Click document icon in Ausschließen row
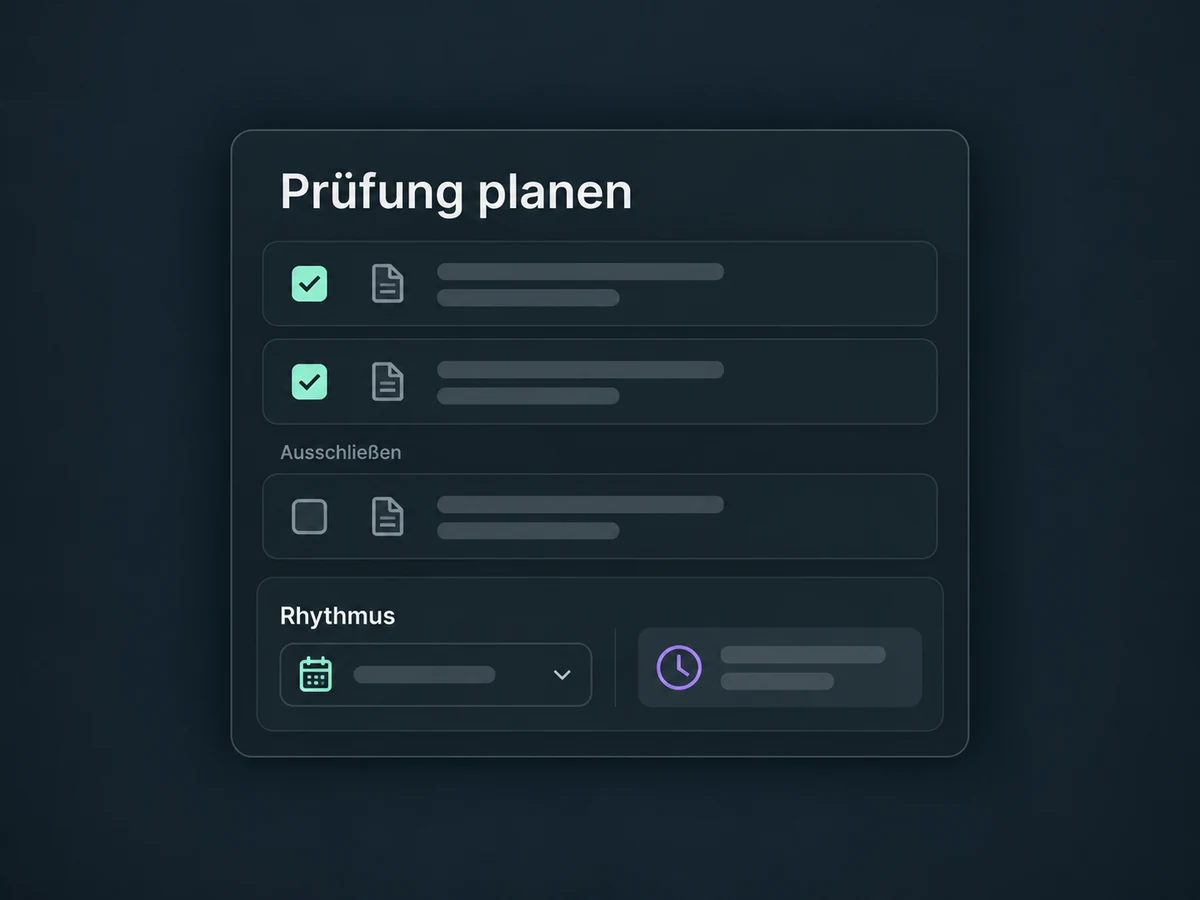Image resolution: width=1200 pixels, height=900 pixels. 388,517
